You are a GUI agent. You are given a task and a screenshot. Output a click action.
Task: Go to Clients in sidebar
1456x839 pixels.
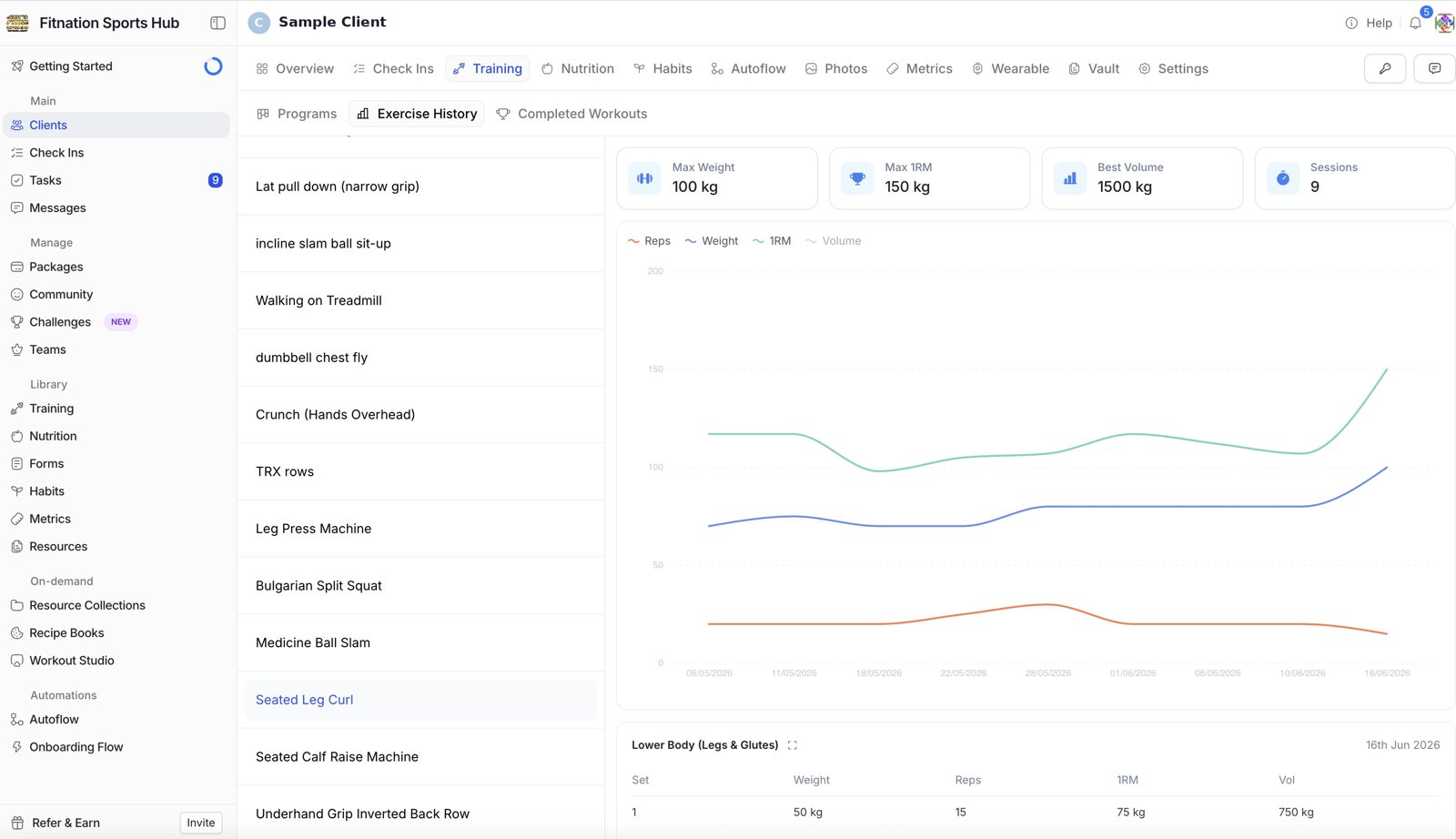coord(116,126)
